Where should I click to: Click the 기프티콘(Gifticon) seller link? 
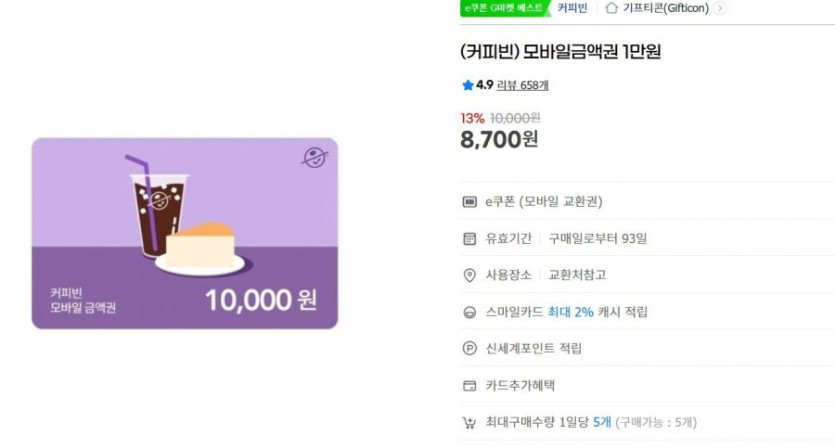click(667, 8)
